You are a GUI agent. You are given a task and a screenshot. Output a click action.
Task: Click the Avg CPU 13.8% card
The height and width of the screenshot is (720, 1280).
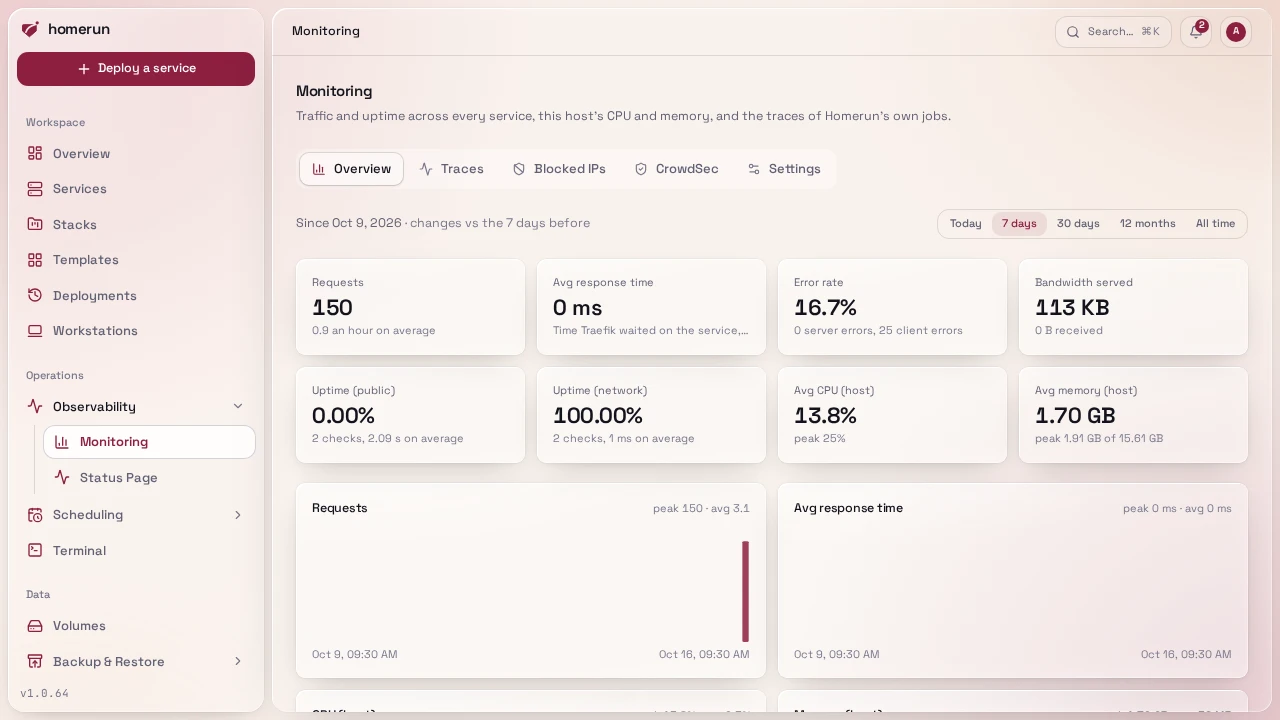(x=892, y=415)
